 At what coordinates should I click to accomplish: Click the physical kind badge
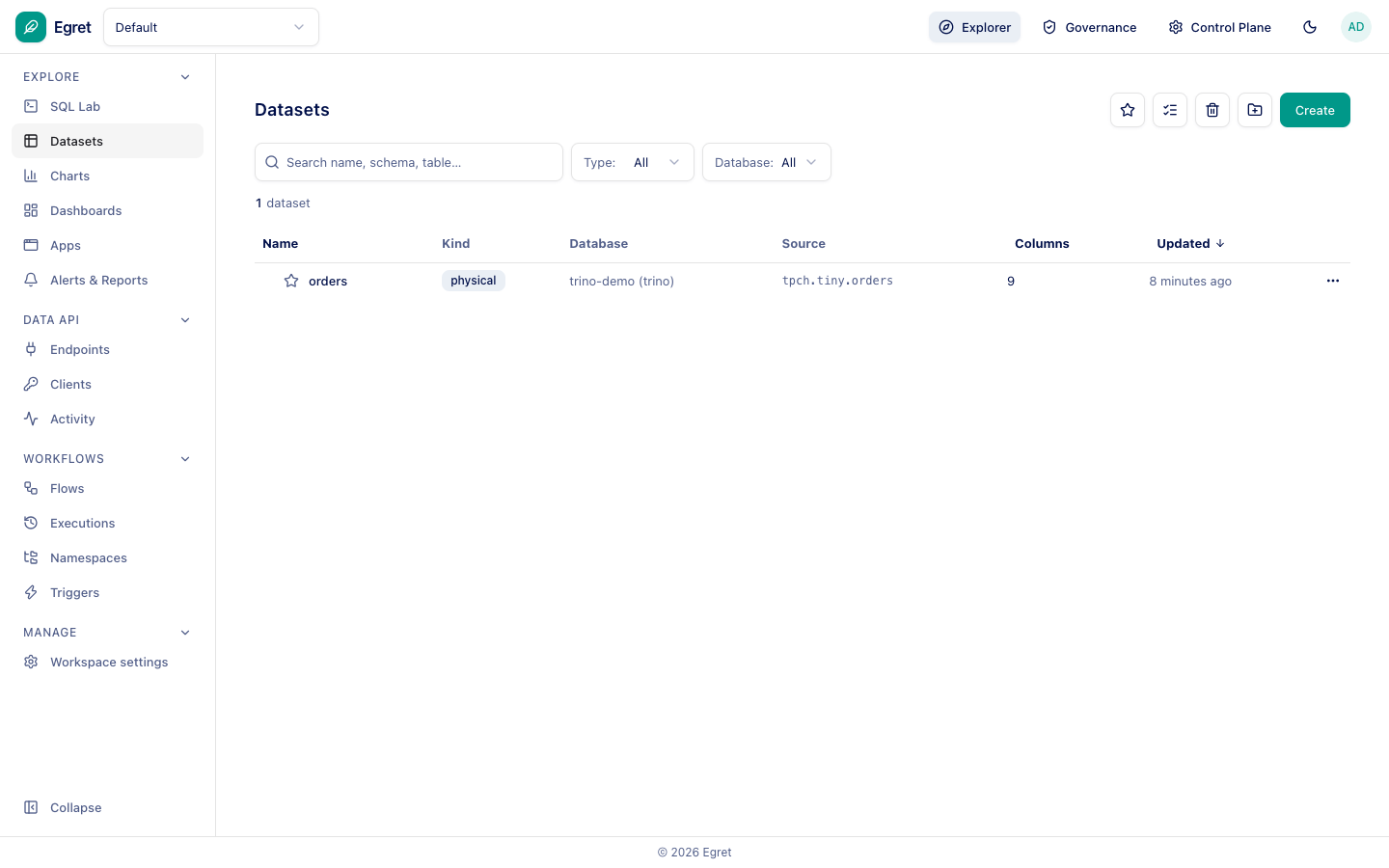pos(473,281)
